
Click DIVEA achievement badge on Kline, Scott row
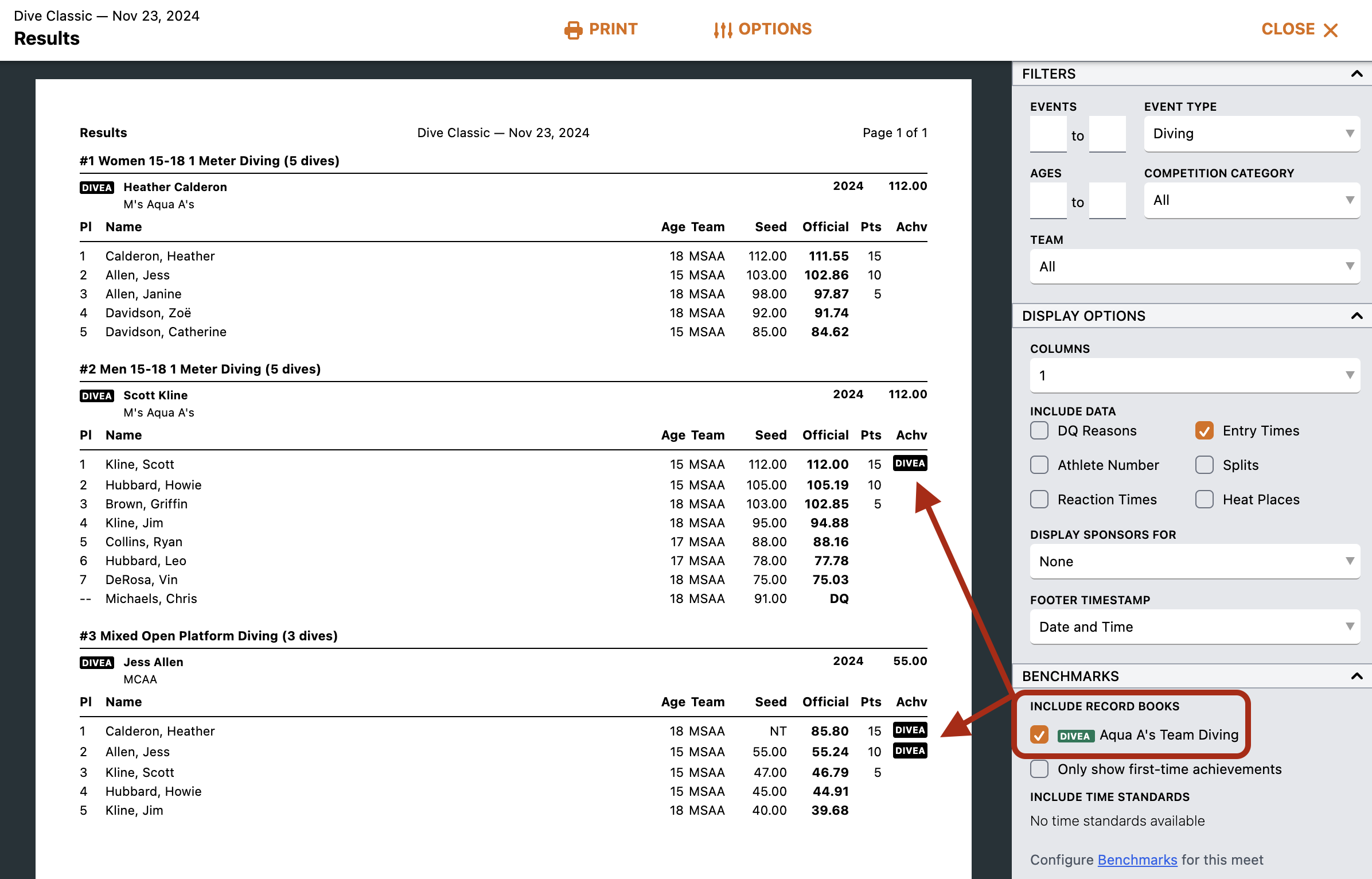[x=910, y=463]
